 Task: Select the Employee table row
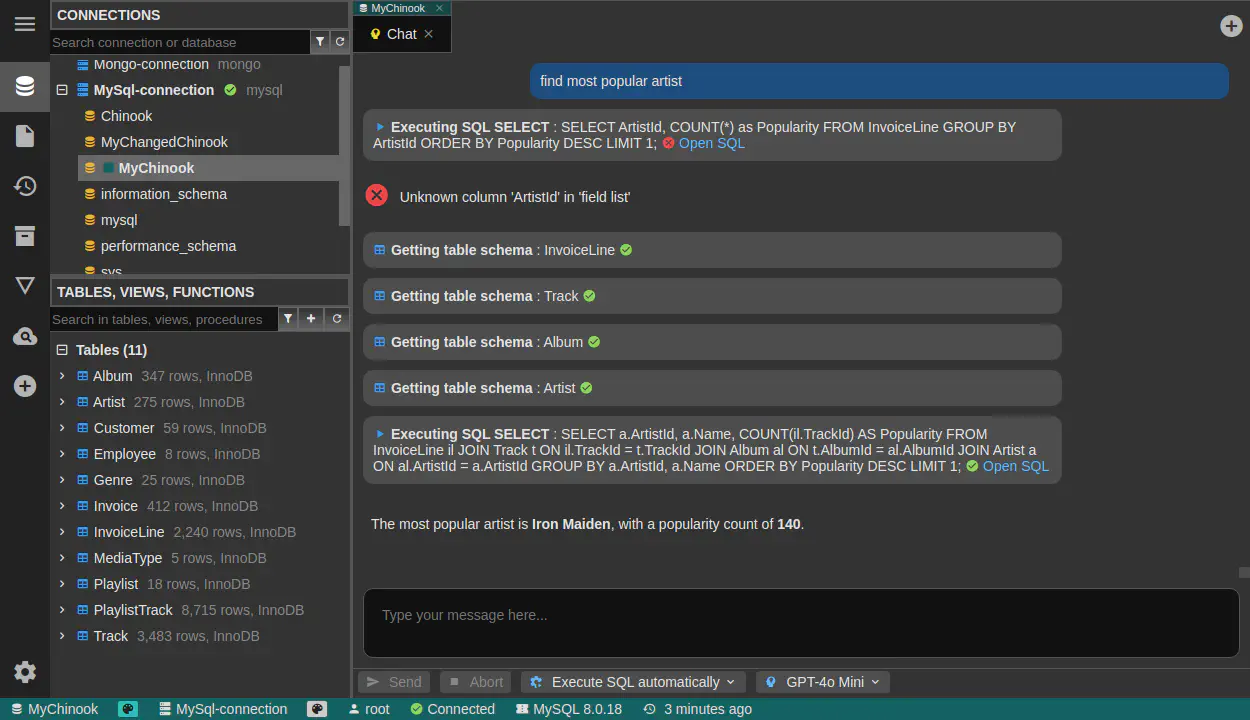coord(198,454)
